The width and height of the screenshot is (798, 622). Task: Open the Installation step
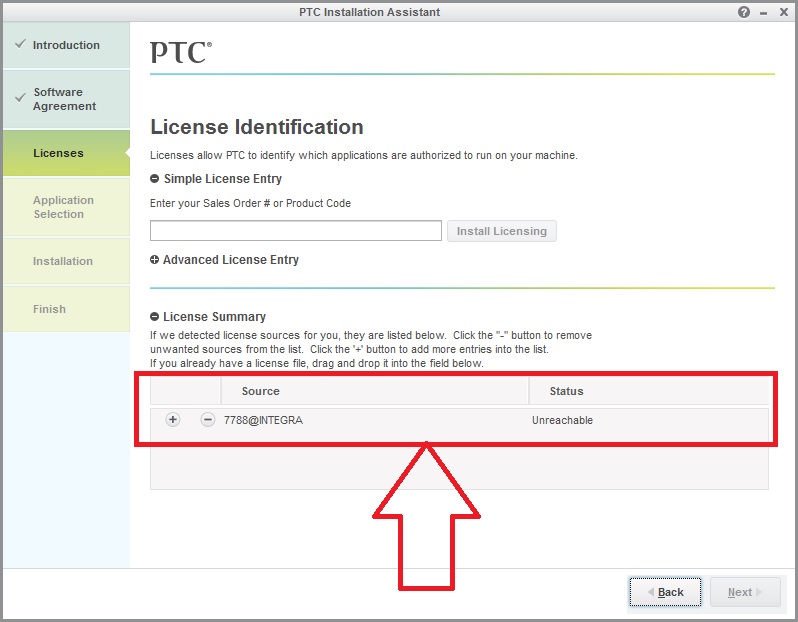[66, 261]
